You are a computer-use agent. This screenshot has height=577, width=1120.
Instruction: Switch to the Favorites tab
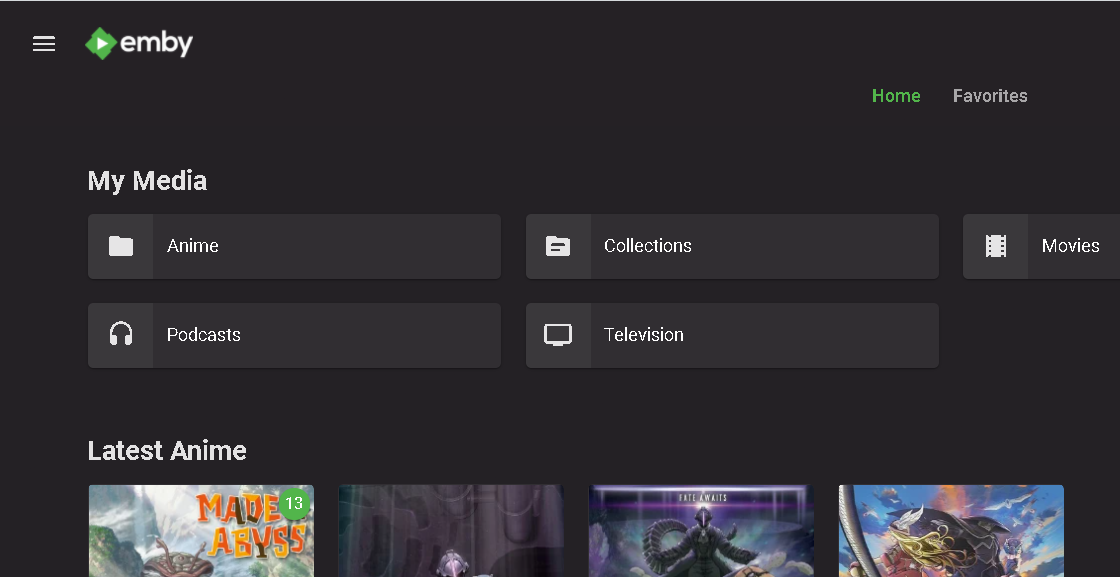(990, 95)
